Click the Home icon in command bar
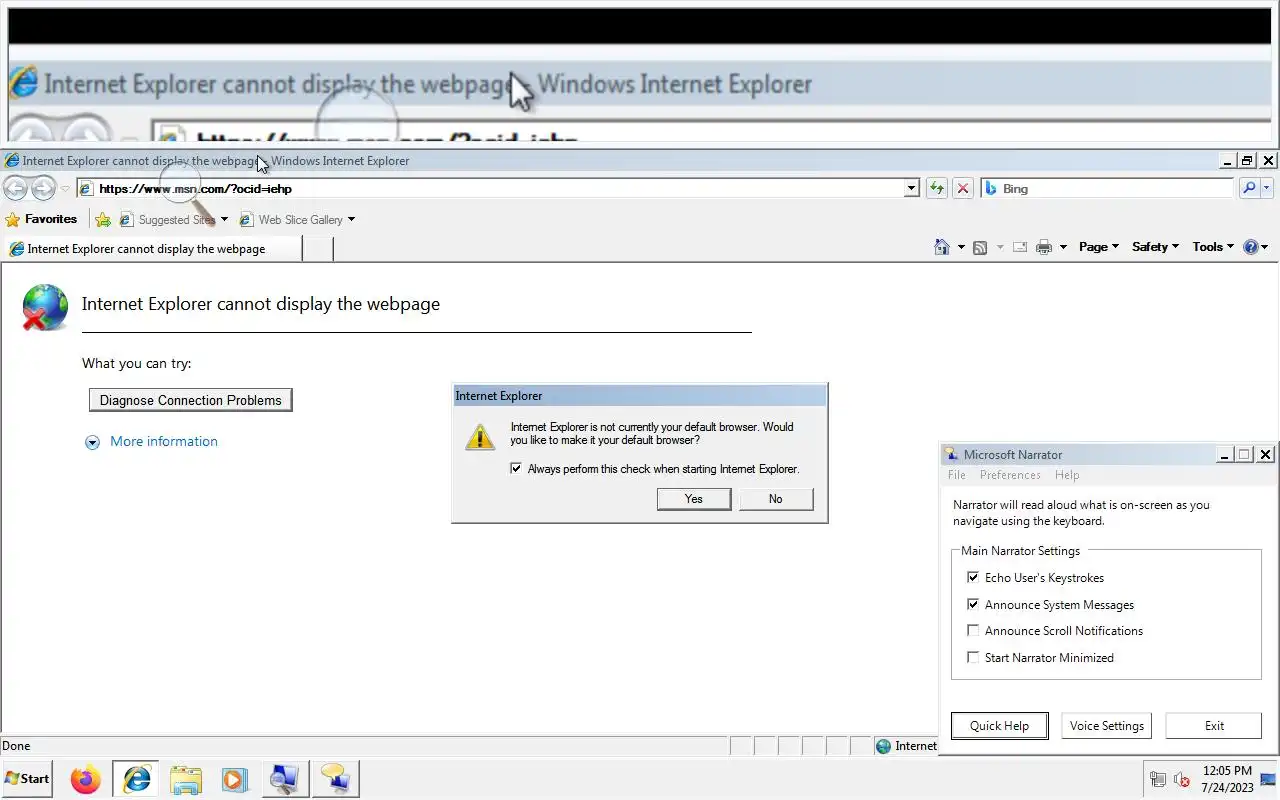Viewport: 1280px width, 800px height. (942, 247)
